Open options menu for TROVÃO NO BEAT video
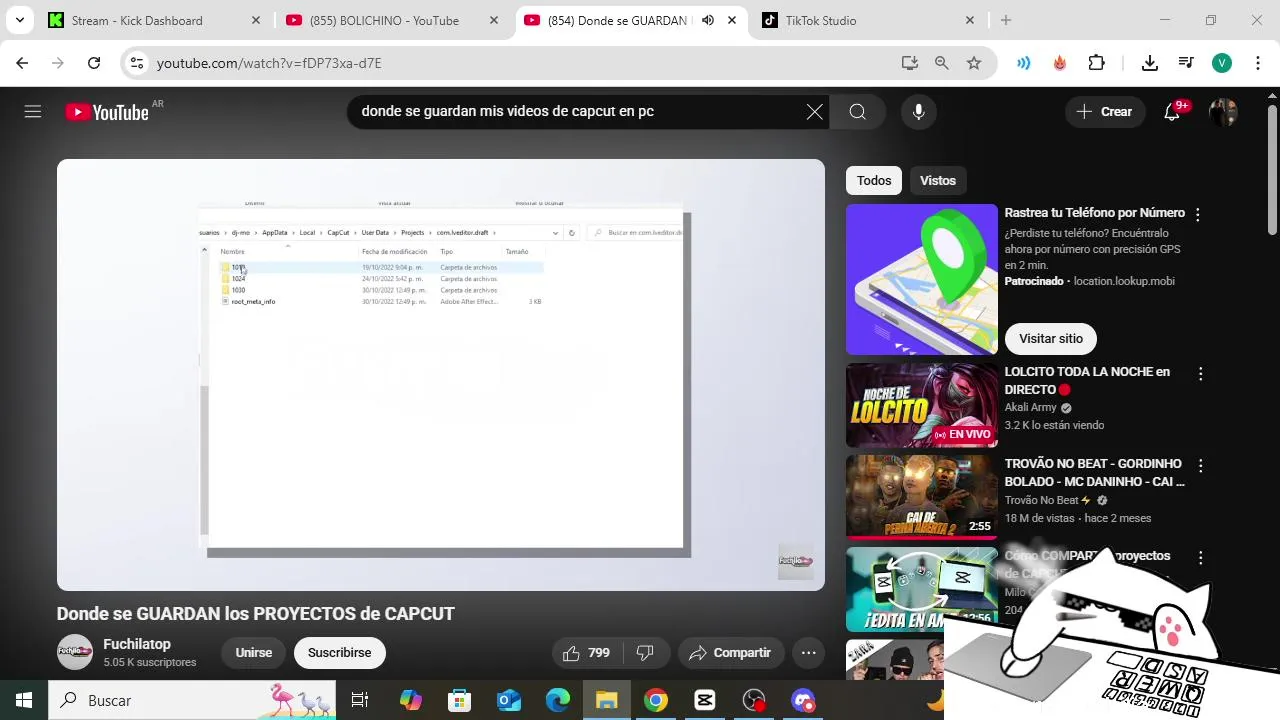1280x720 pixels. [1200, 466]
